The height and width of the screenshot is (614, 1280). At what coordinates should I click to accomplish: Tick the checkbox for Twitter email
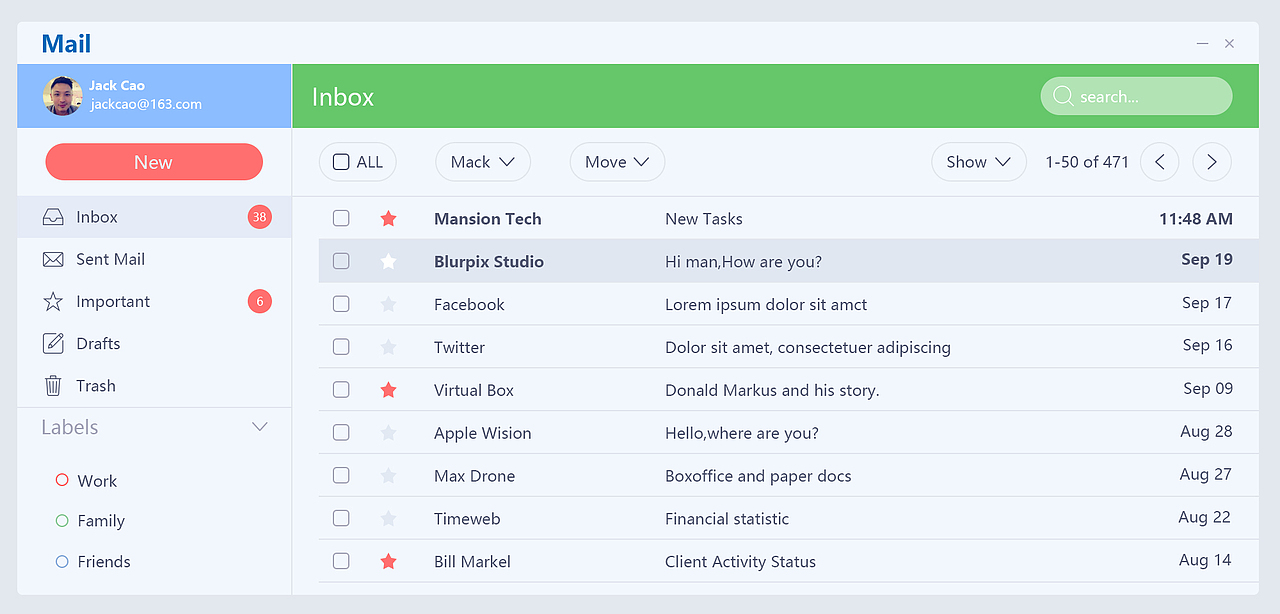[341, 347]
